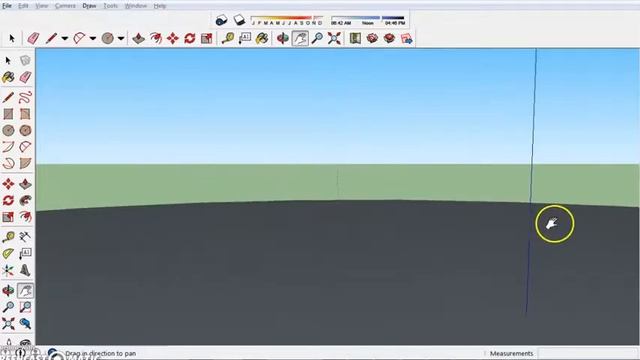Open the Window menu

tap(136, 6)
